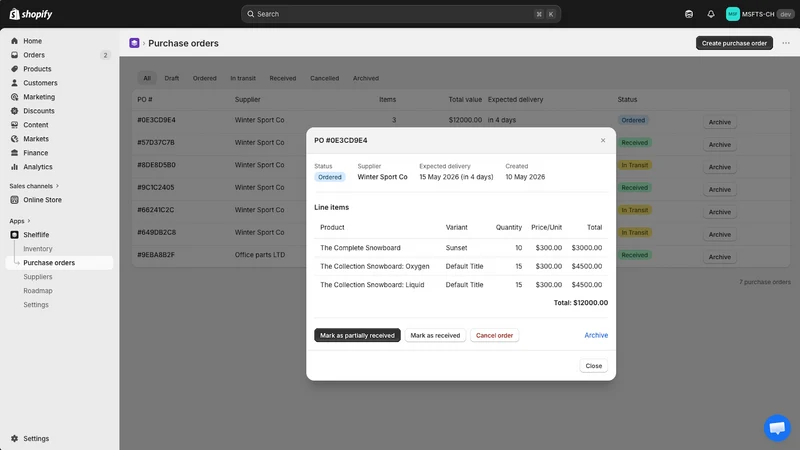This screenshot has width=800, height=450.
Task: Click the Settings gear icon
Action: coord(14,438)
